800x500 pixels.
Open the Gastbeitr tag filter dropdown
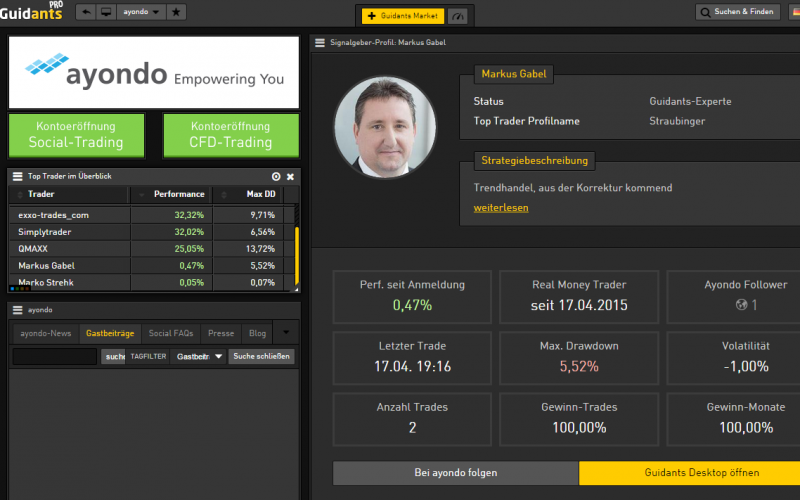(x=199, y=356)
